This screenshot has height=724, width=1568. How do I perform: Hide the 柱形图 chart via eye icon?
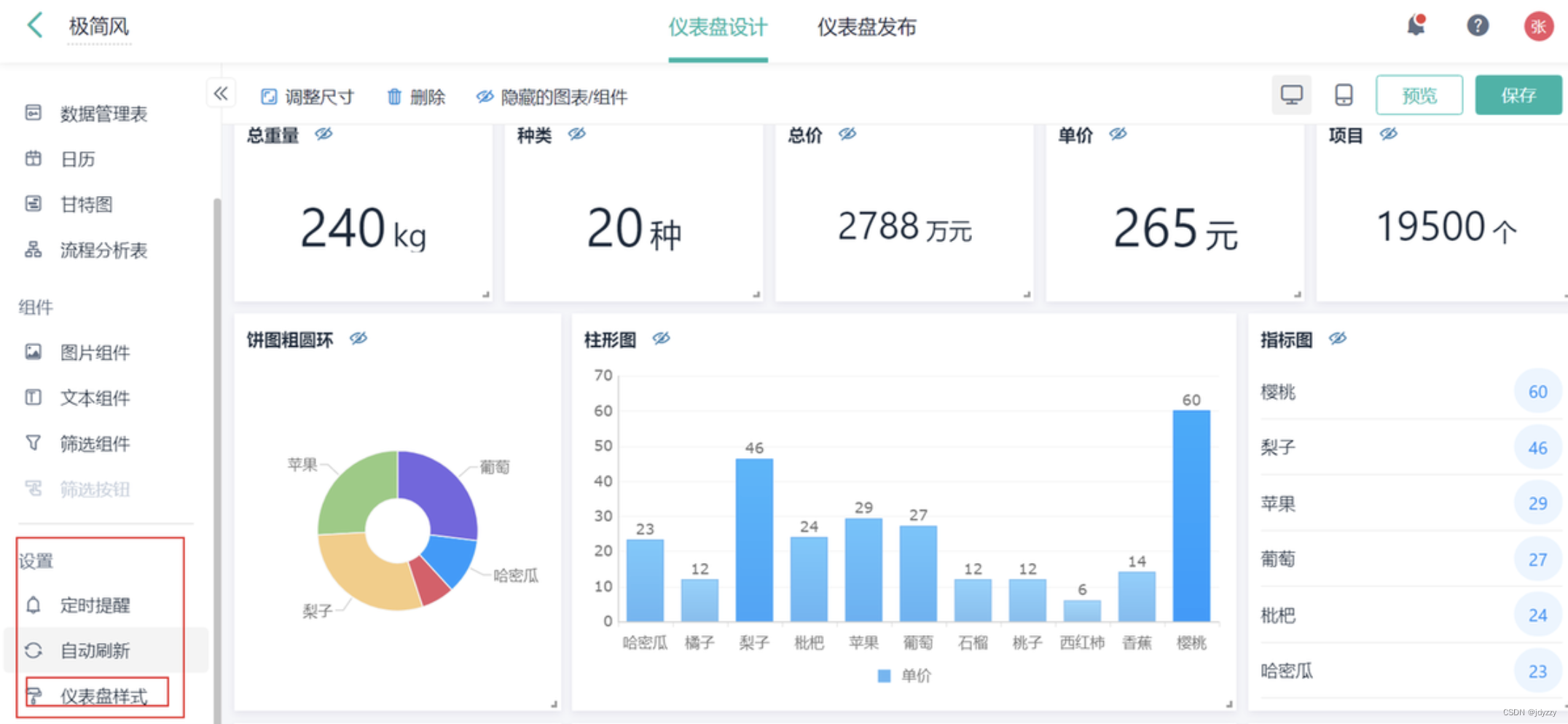coord(662,338)
